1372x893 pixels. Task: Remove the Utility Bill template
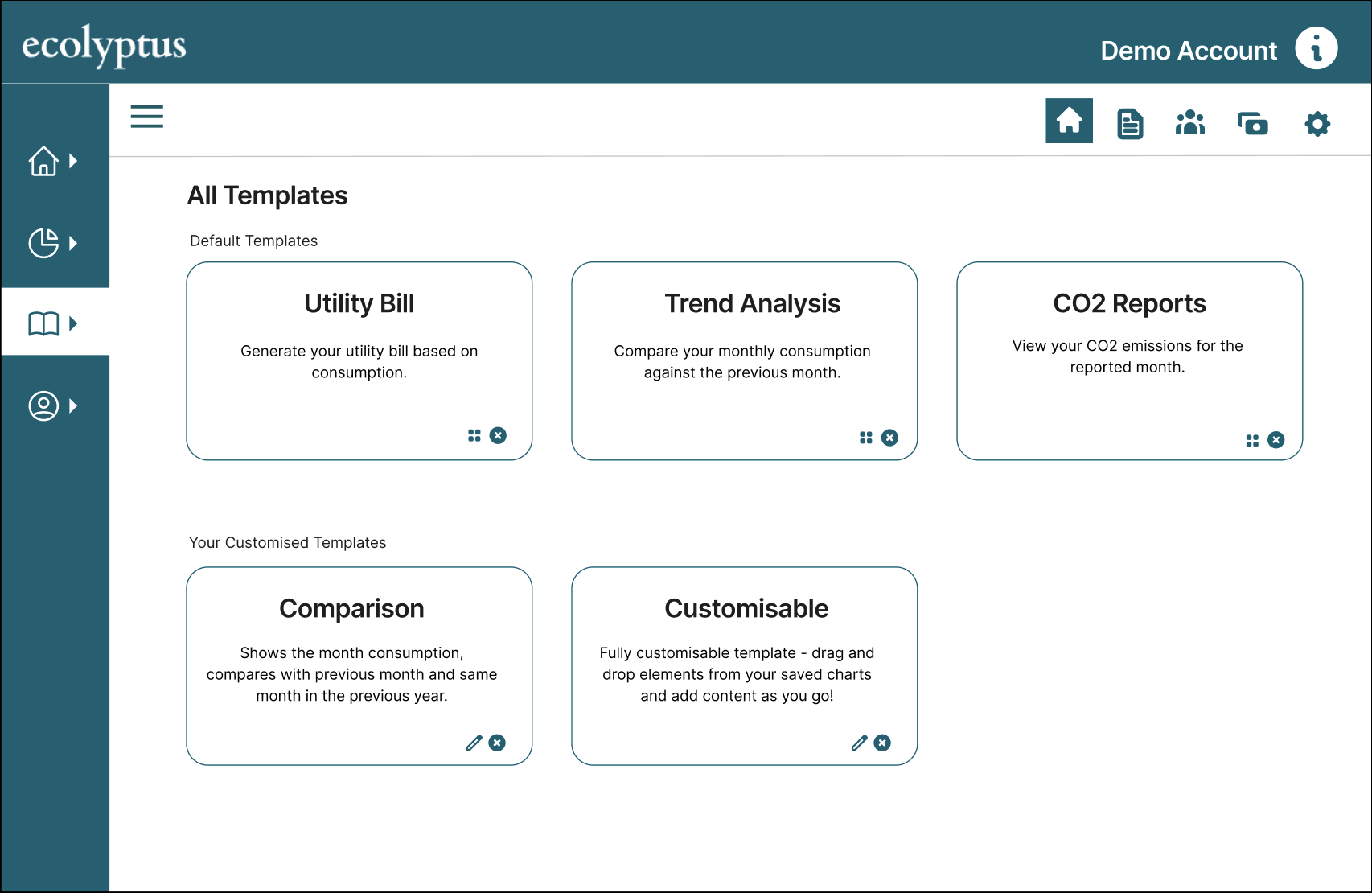click(x=499, y=435)
